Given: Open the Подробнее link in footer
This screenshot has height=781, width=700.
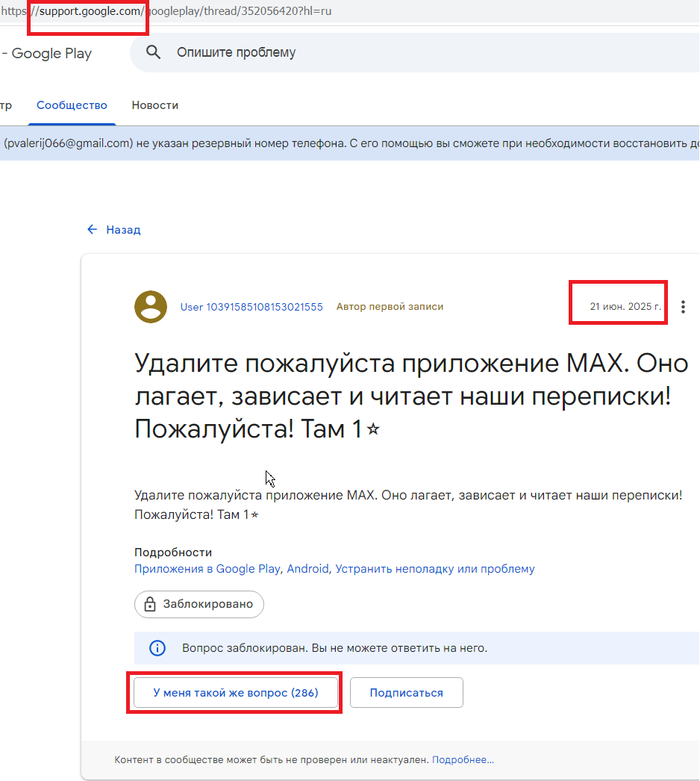Looking at the screenshot, I should tap(463, 760).
